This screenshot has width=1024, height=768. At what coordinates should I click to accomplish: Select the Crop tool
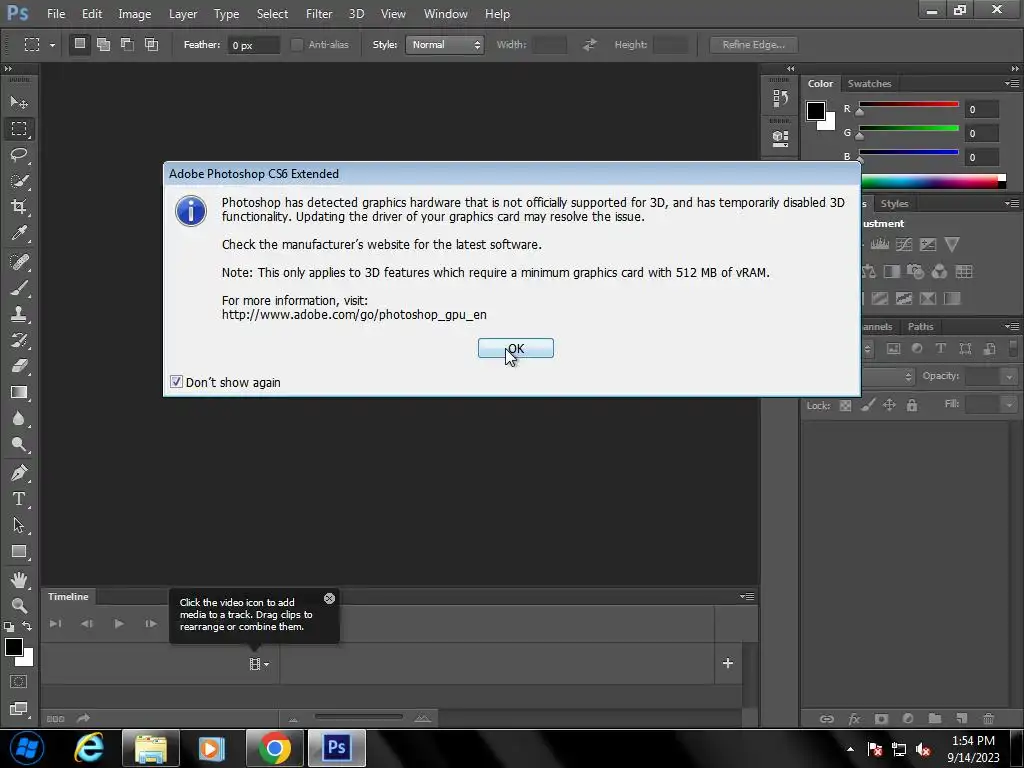(19, 207)
